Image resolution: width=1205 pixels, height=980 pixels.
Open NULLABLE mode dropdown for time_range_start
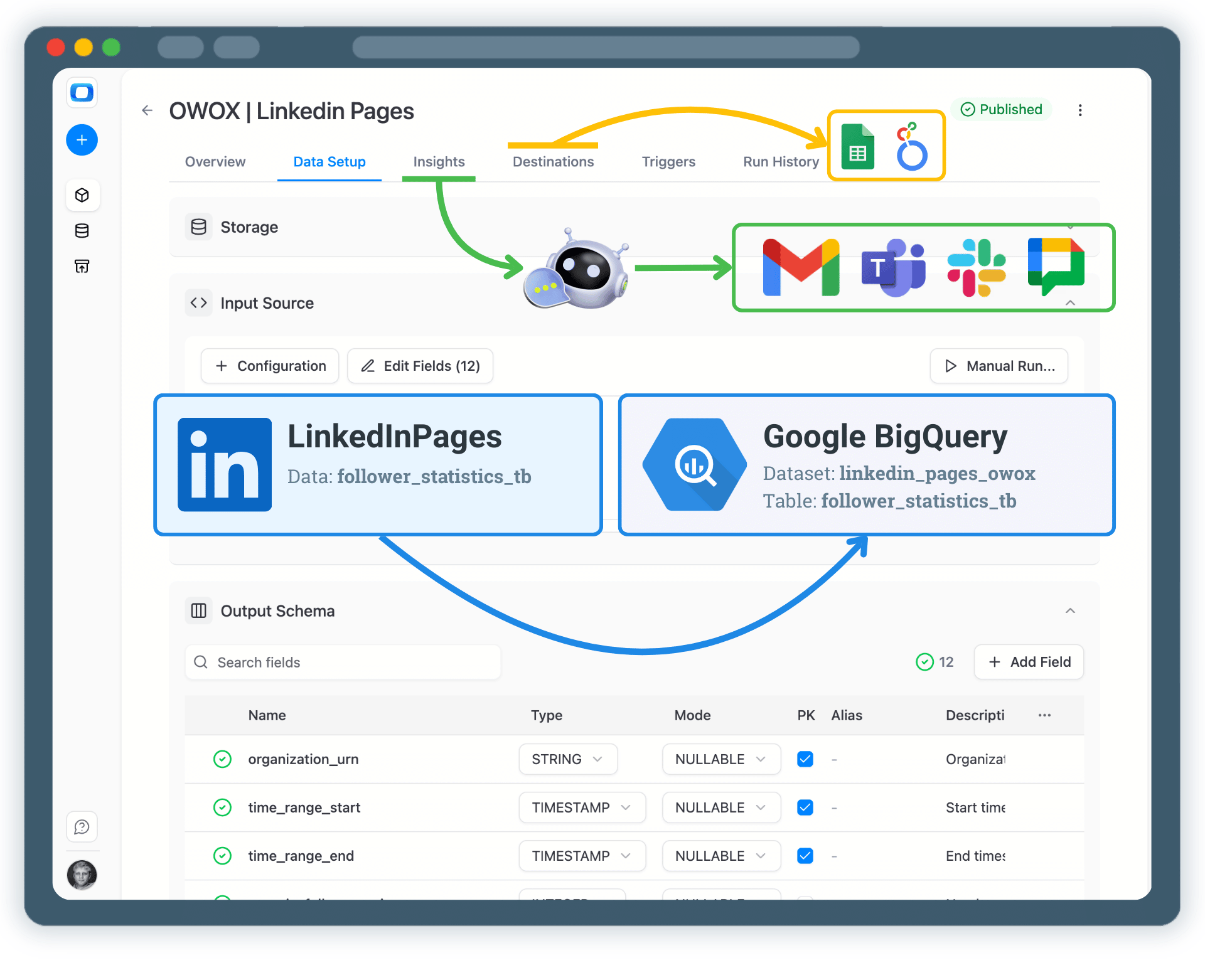click(720, 807)
